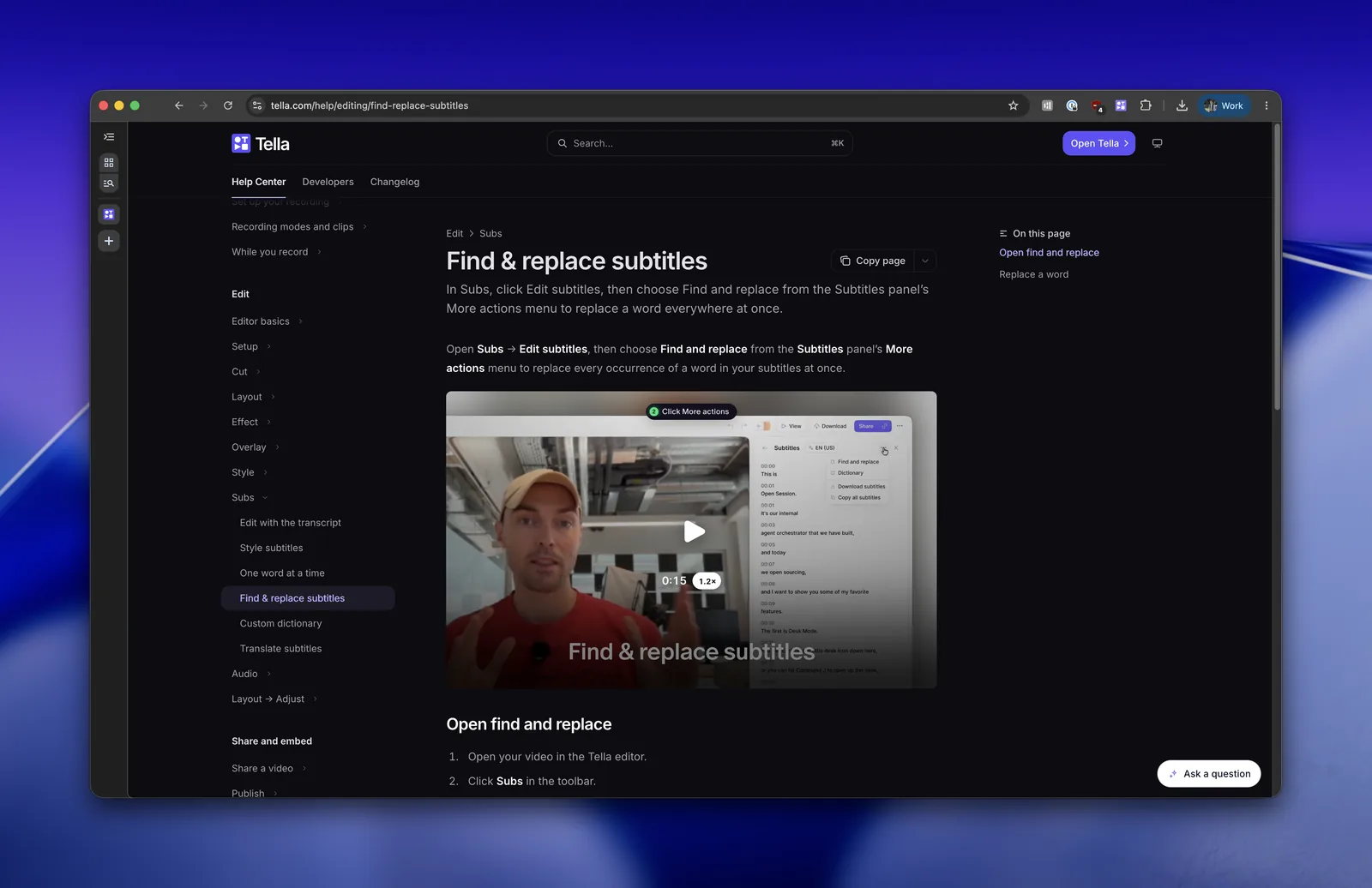Expand the Cut sidebar section

[x=246, y=372]
